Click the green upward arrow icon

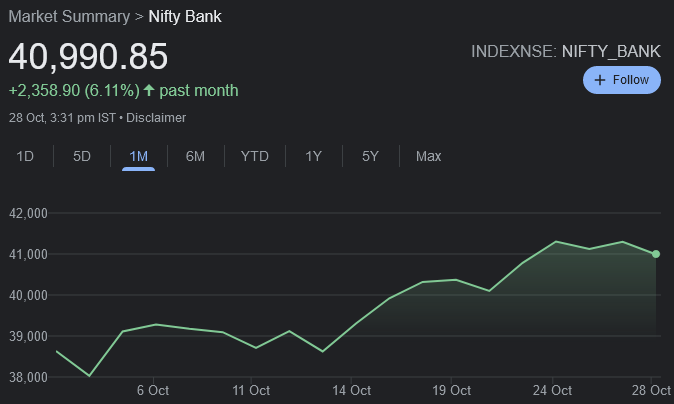pyautogui.click(x=149, y=91)
